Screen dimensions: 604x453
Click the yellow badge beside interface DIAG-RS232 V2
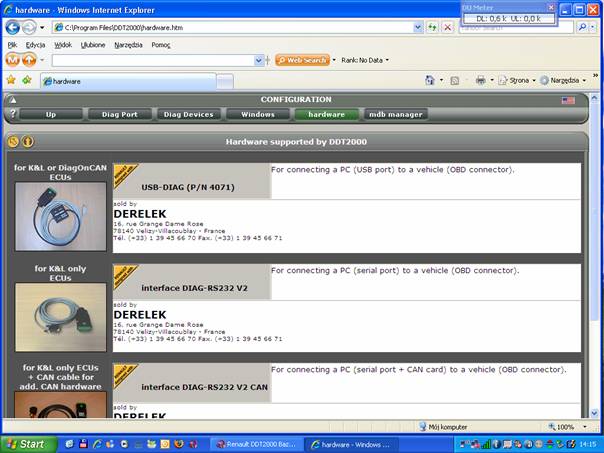click(x=125, y=277)
